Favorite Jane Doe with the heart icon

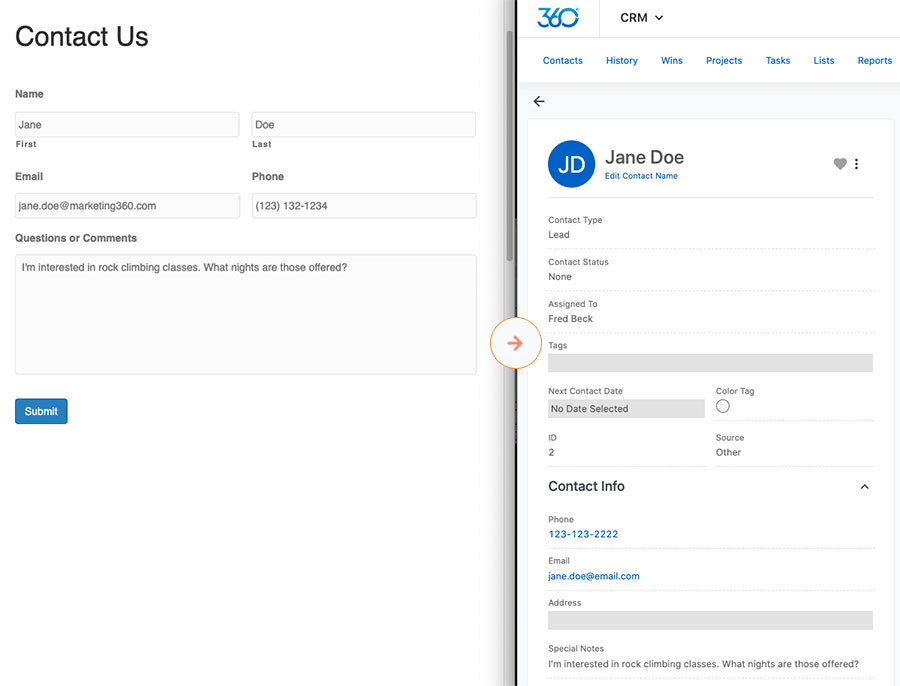[840, 164]
